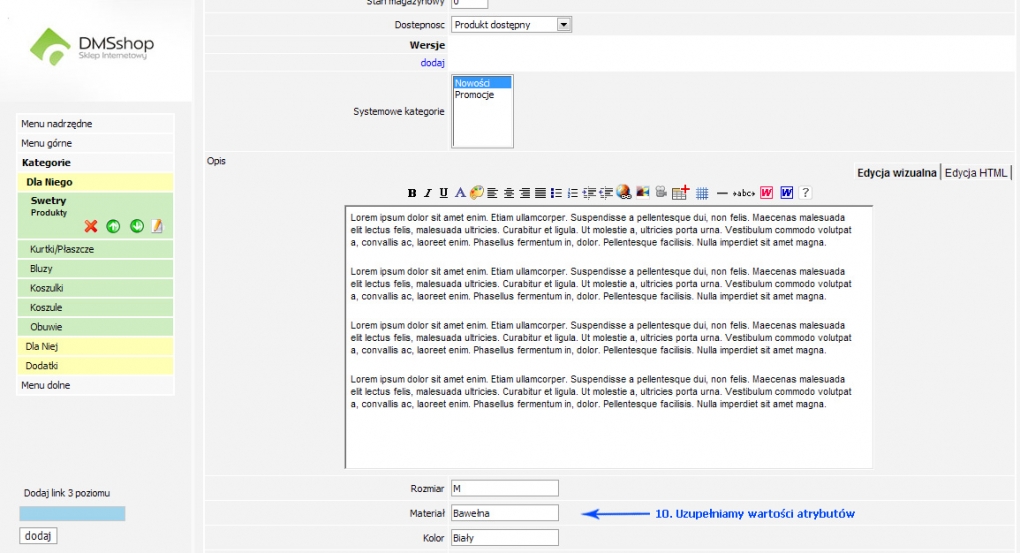
Task: Open the editor help question mark
Action: coord(805,193)
